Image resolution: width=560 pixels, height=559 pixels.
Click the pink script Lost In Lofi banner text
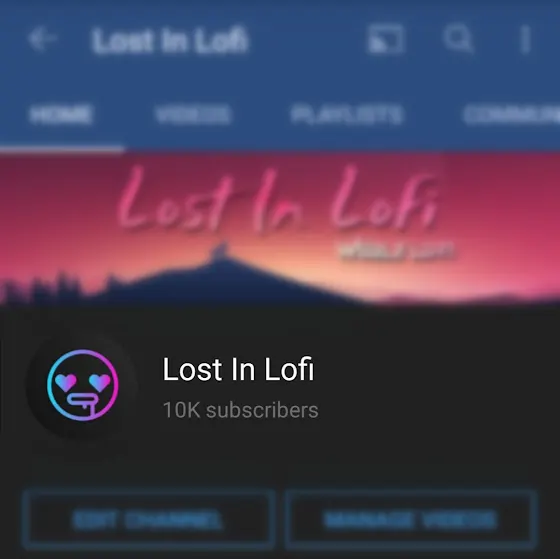coord(278,199)
